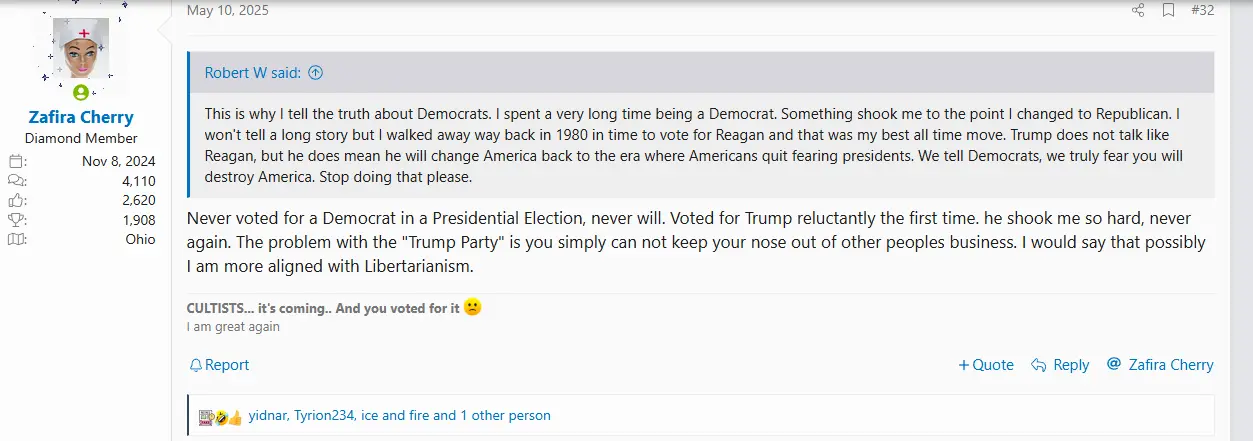Click the trophy points icon
Image resolution: width=1253 pixels, height=441 pixels.
(16, 220)
